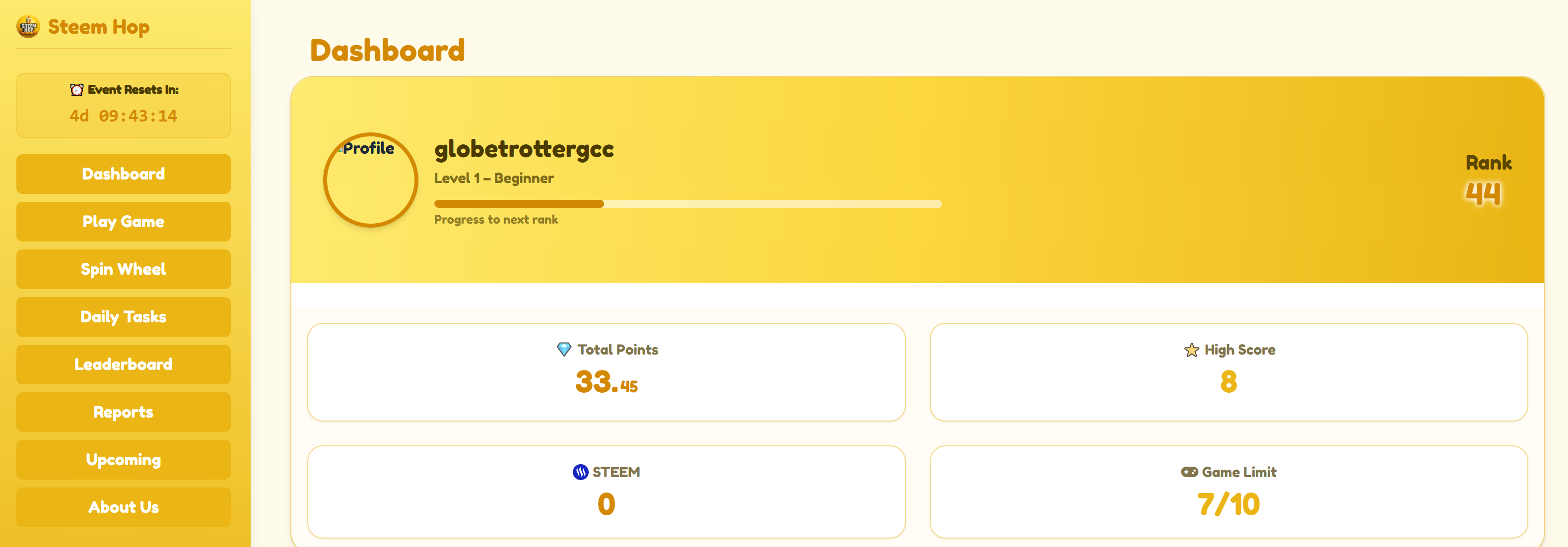Click the Steem Hop logo icon
Screen dimensions: 1568x547
pyautogui.click(x=28, y=27)
